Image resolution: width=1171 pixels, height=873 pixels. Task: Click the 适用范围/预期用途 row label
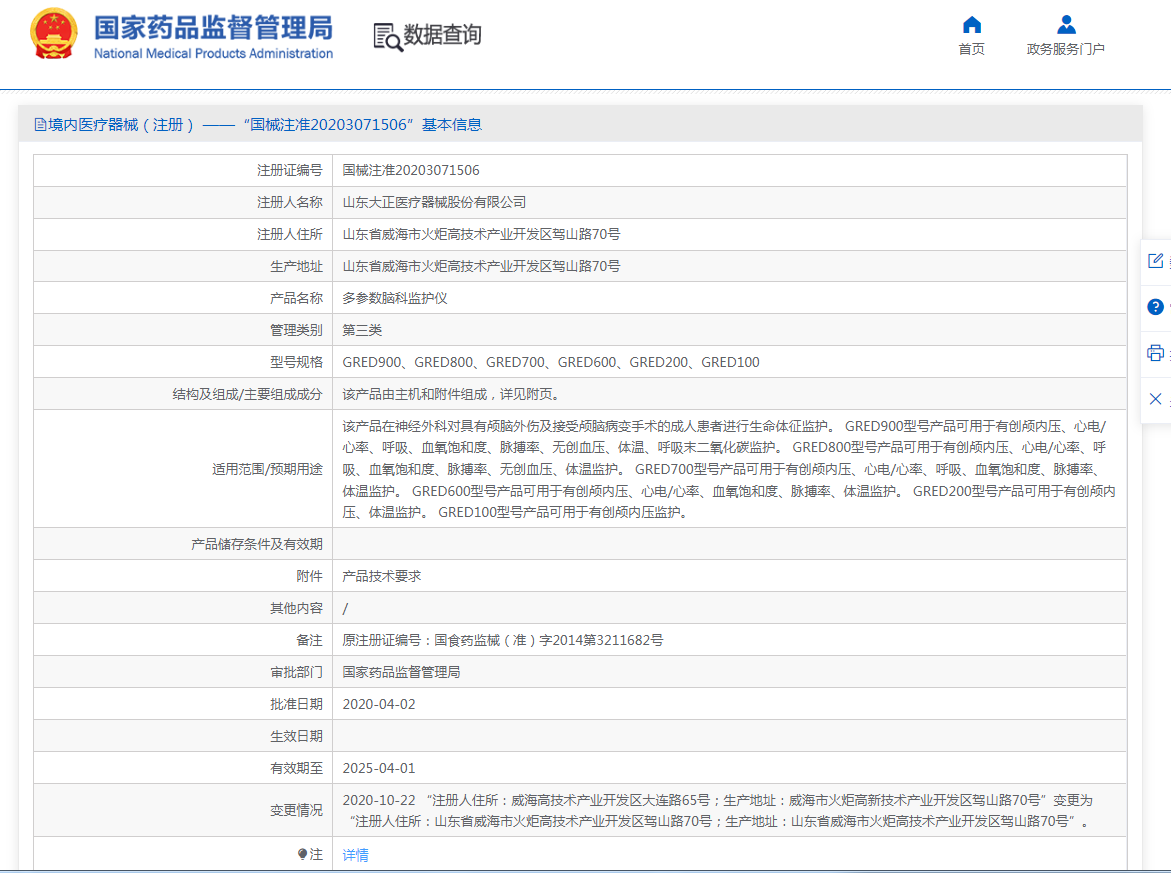pos(267,469)
